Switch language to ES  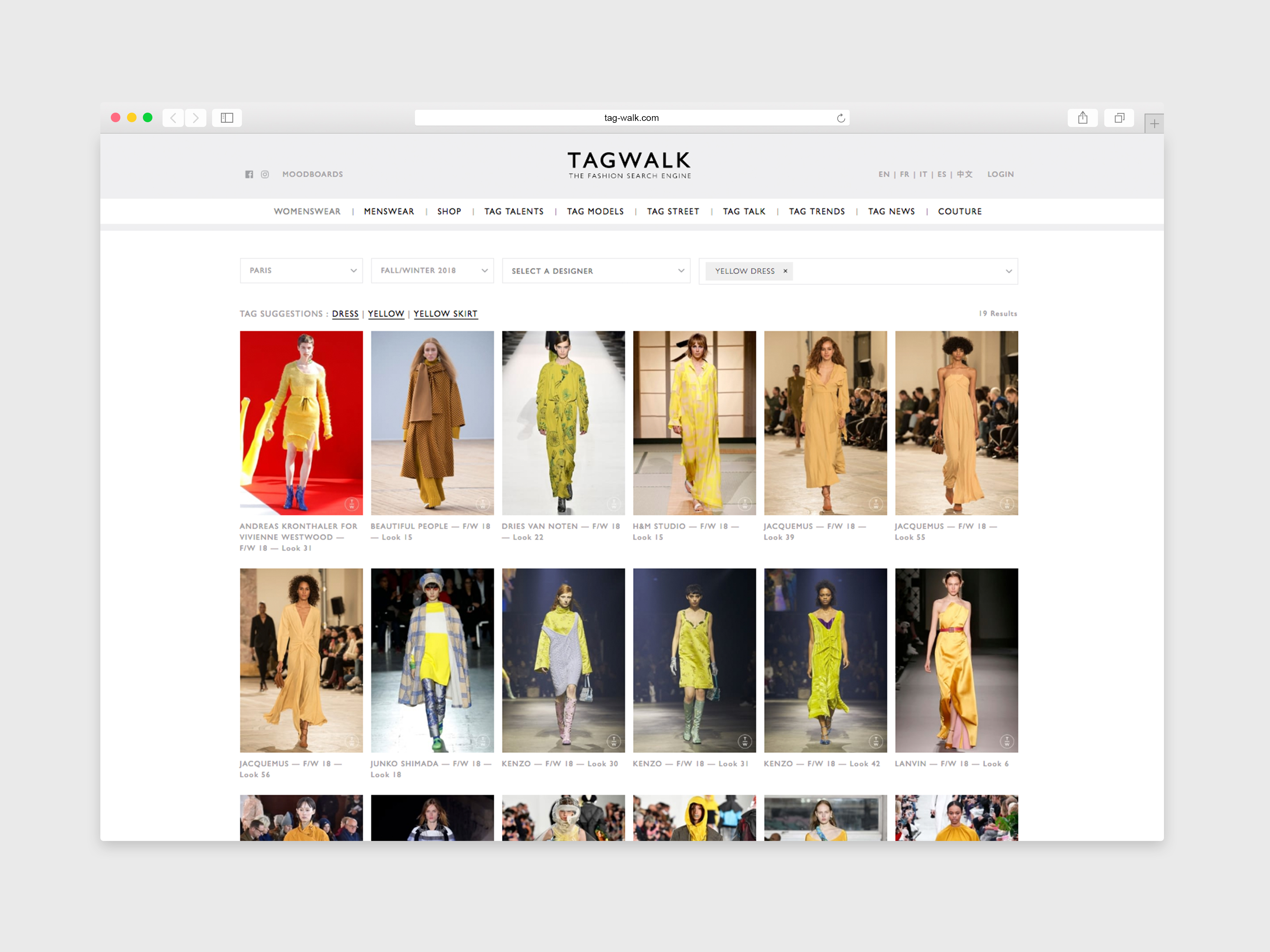tap(942, 174)
